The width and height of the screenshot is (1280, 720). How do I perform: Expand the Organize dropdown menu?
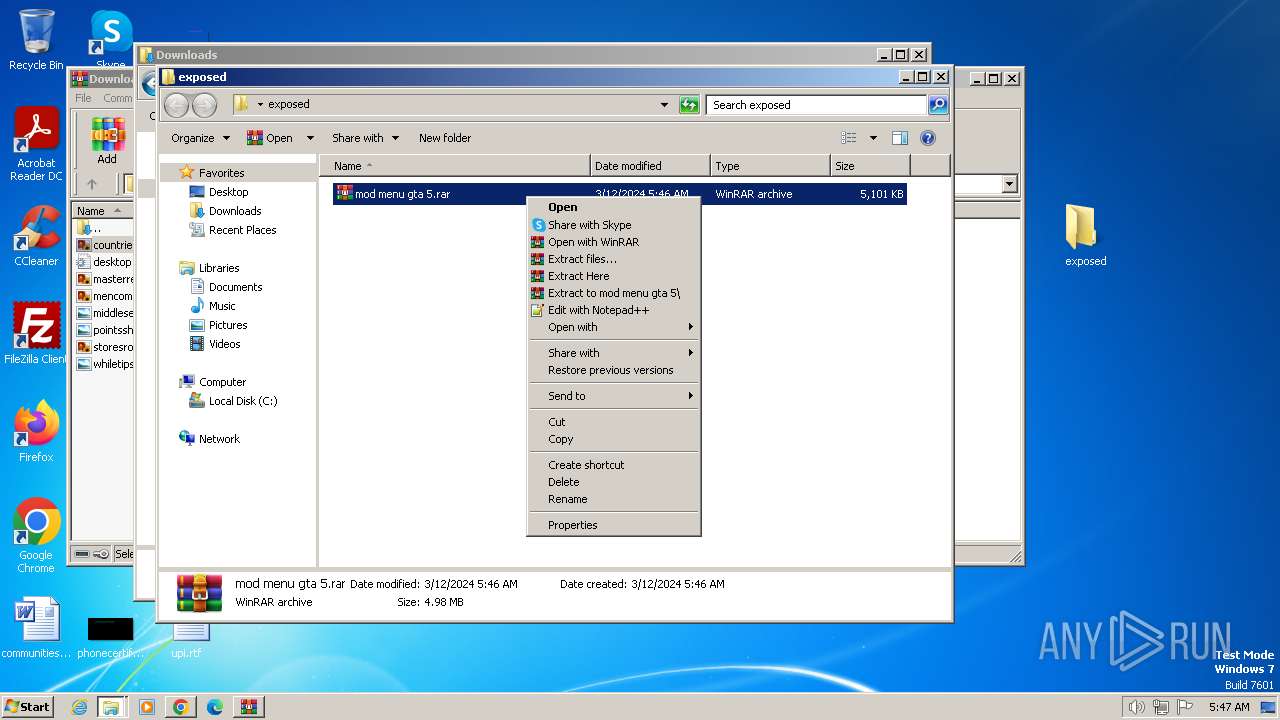pyautogui.click(x=200, y=138)
